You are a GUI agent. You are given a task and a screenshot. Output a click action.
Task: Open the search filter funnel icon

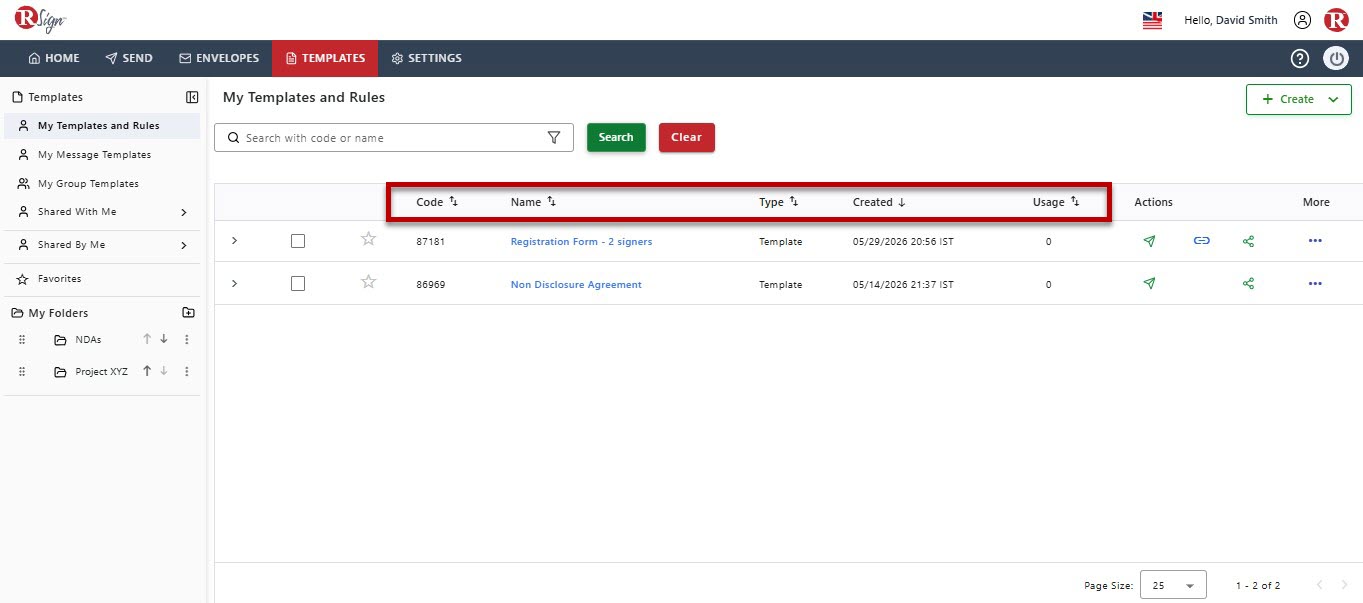coord(554,138)
